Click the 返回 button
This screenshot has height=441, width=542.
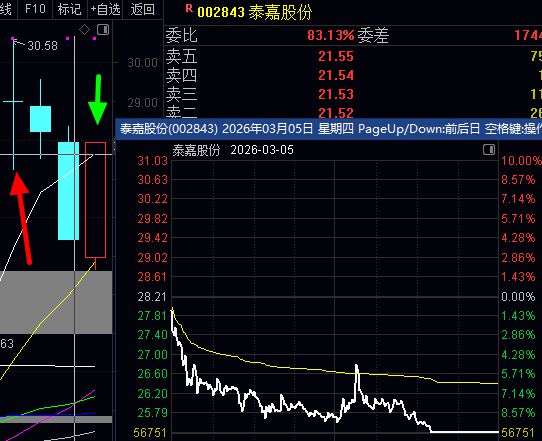click(x=142, y=9)
